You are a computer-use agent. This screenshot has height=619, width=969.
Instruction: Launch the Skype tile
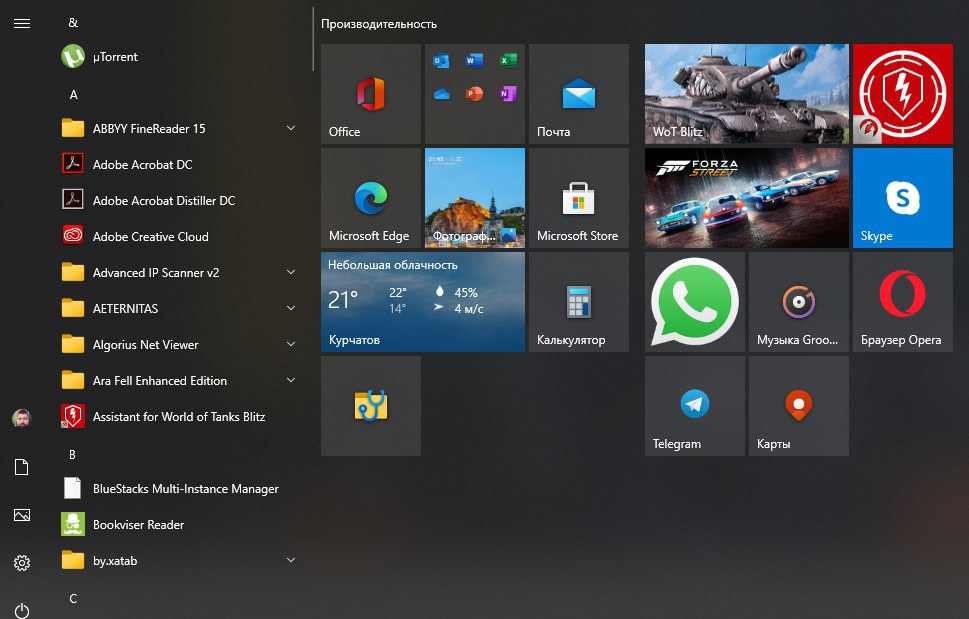tap(903, 198)
